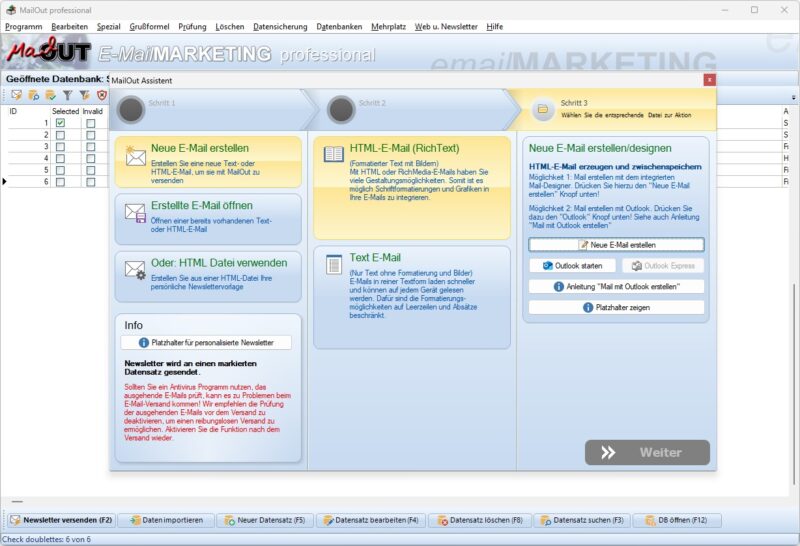
Task: Open the Mehrplatz menu
Action: (388, 27)
